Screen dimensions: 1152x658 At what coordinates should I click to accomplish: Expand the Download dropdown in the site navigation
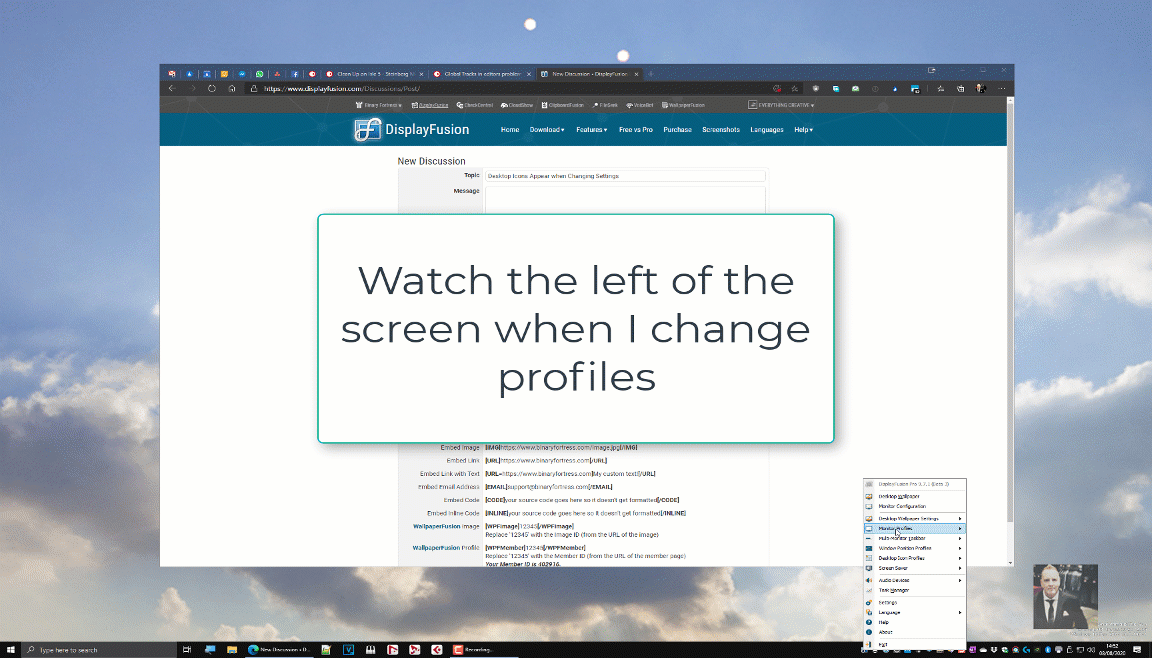pyautogui.click(x=546, y=130)
